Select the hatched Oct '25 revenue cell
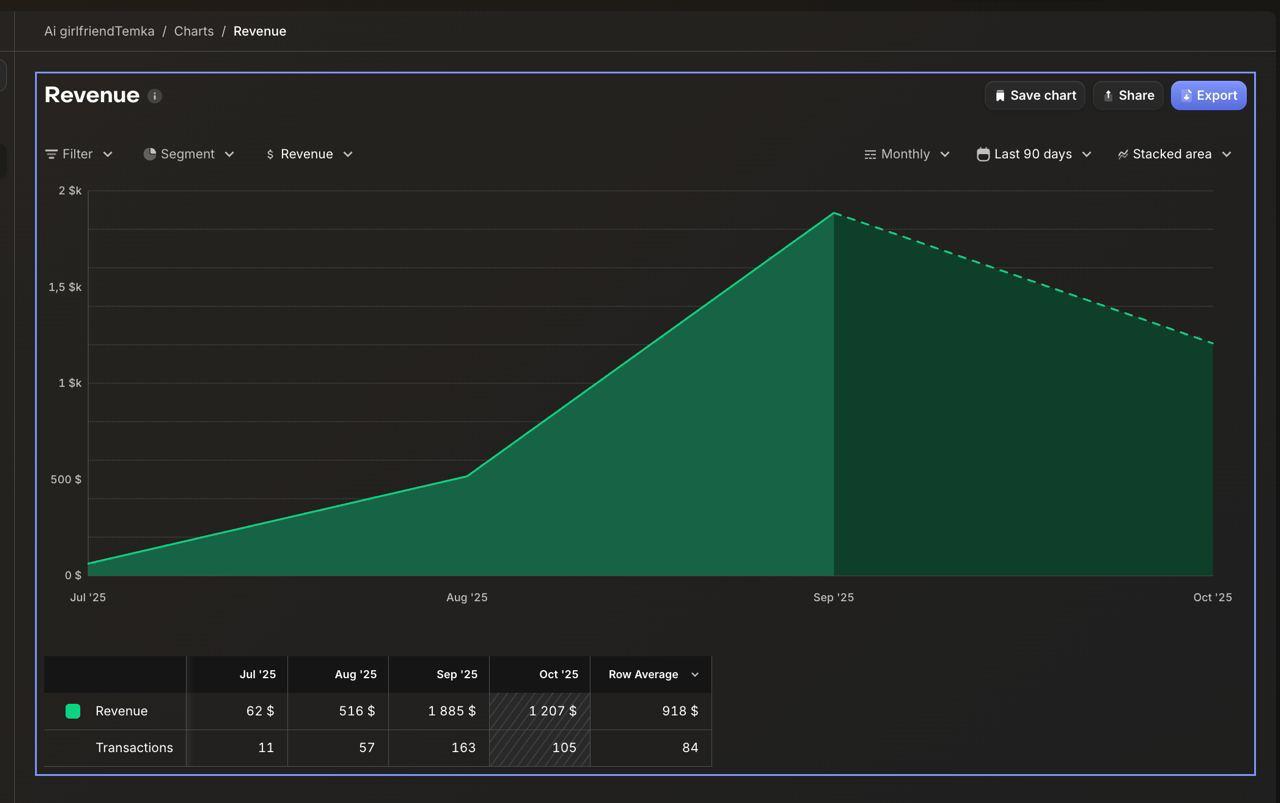The height and width of the screenshot is (803, 1280). (x=540, y=711)
